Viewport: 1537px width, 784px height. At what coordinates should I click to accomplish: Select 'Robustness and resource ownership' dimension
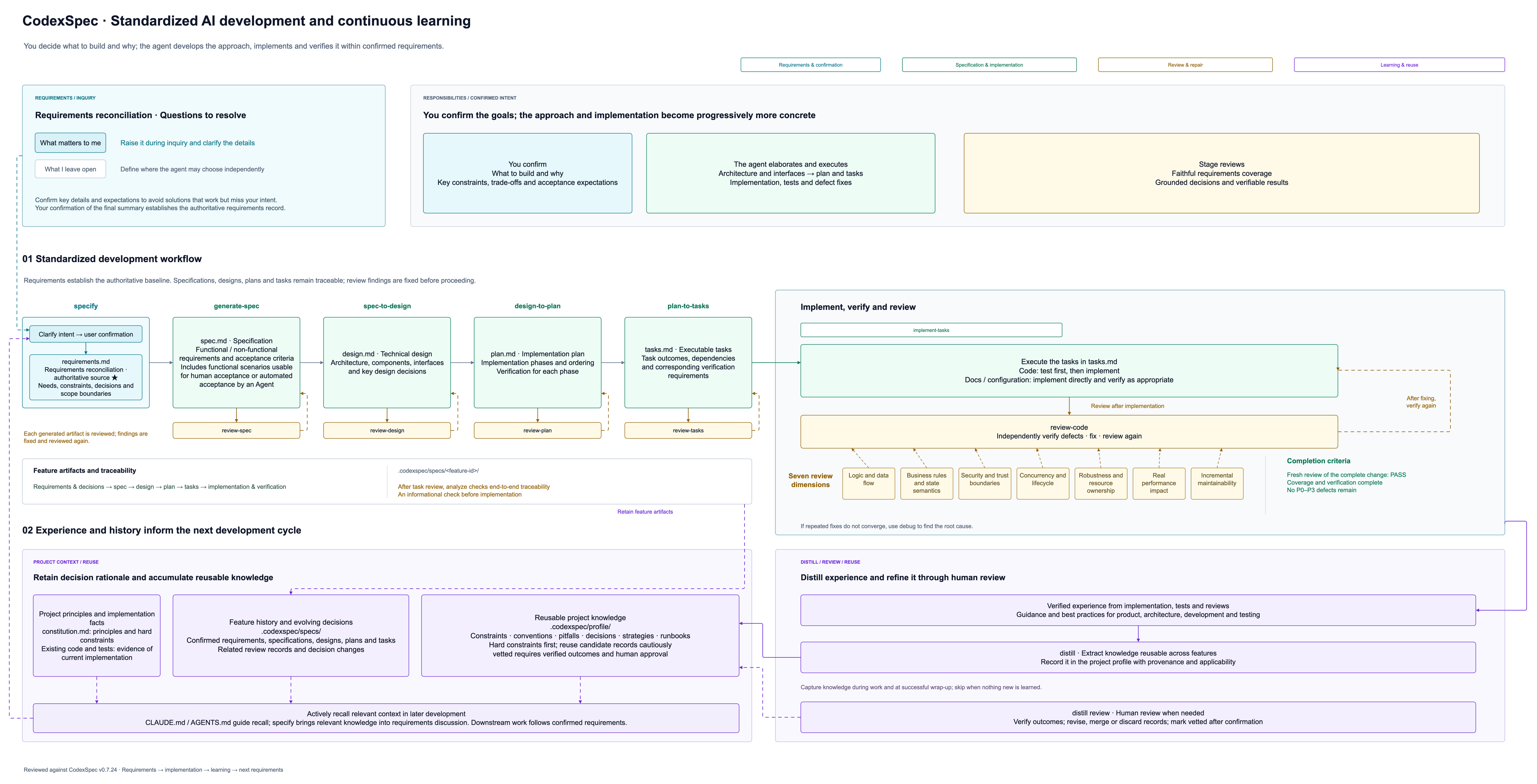[x=1100, y=483]
